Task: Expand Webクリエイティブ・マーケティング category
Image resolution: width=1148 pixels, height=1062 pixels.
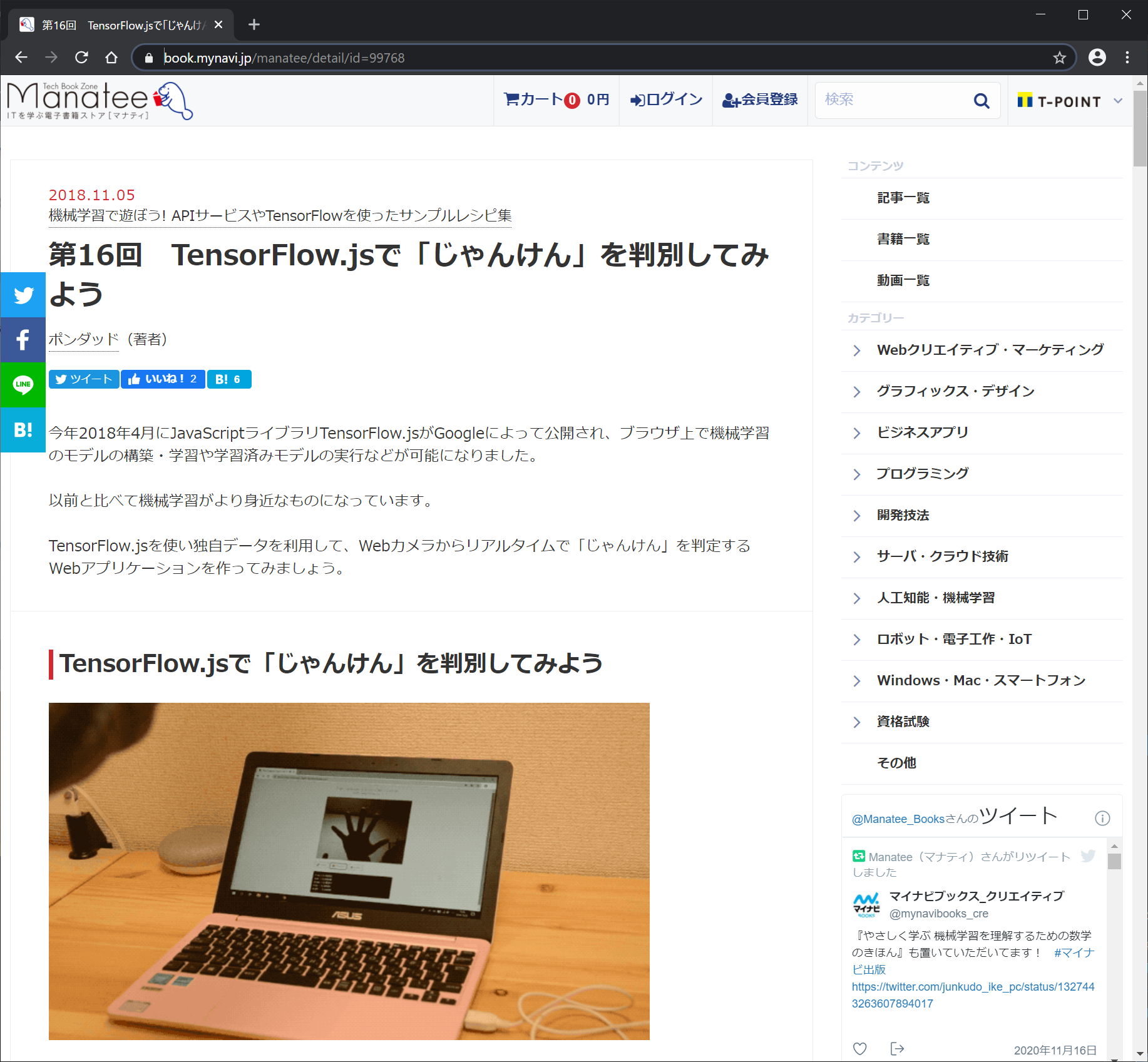Action: tap(981, 350)
